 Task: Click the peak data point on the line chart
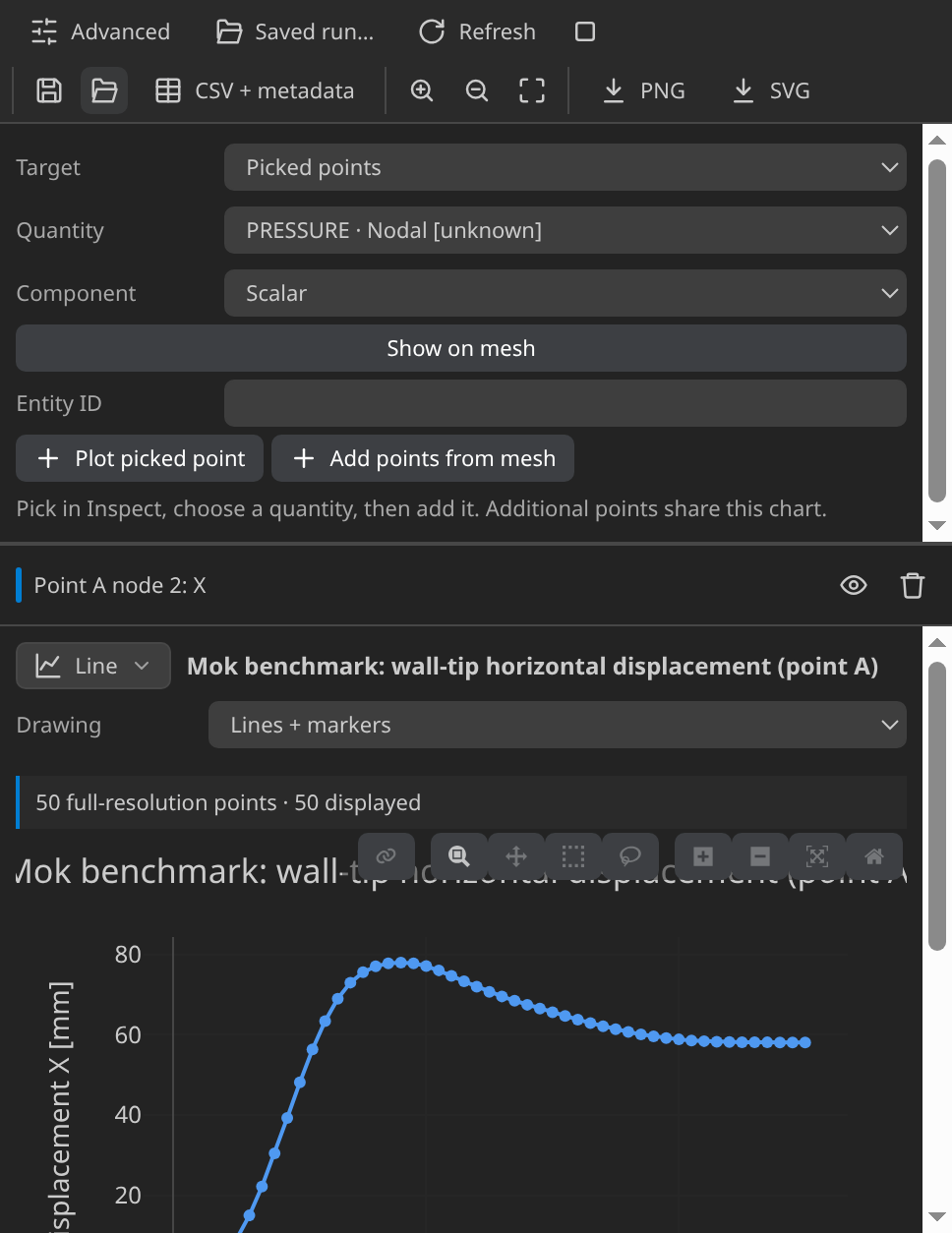coord(400,963)
